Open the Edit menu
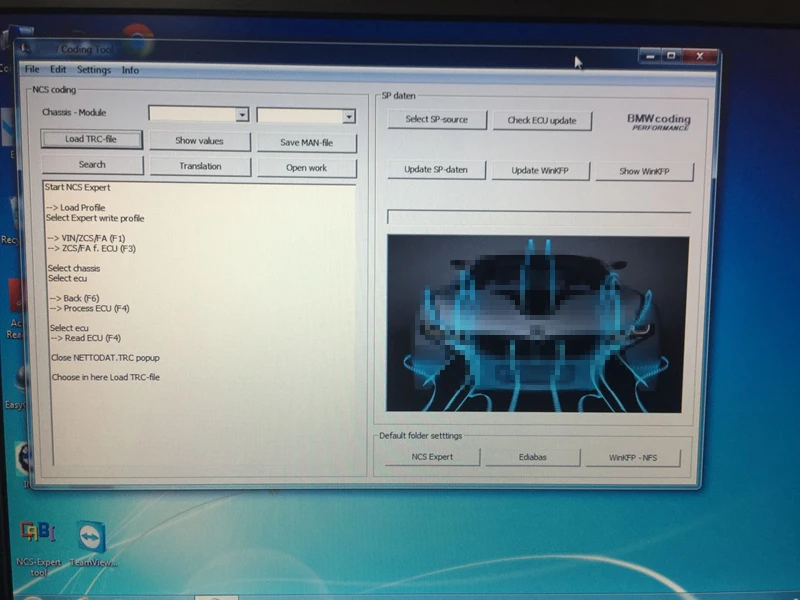Viewport: 800px width, 600px height. click(58, 69)
